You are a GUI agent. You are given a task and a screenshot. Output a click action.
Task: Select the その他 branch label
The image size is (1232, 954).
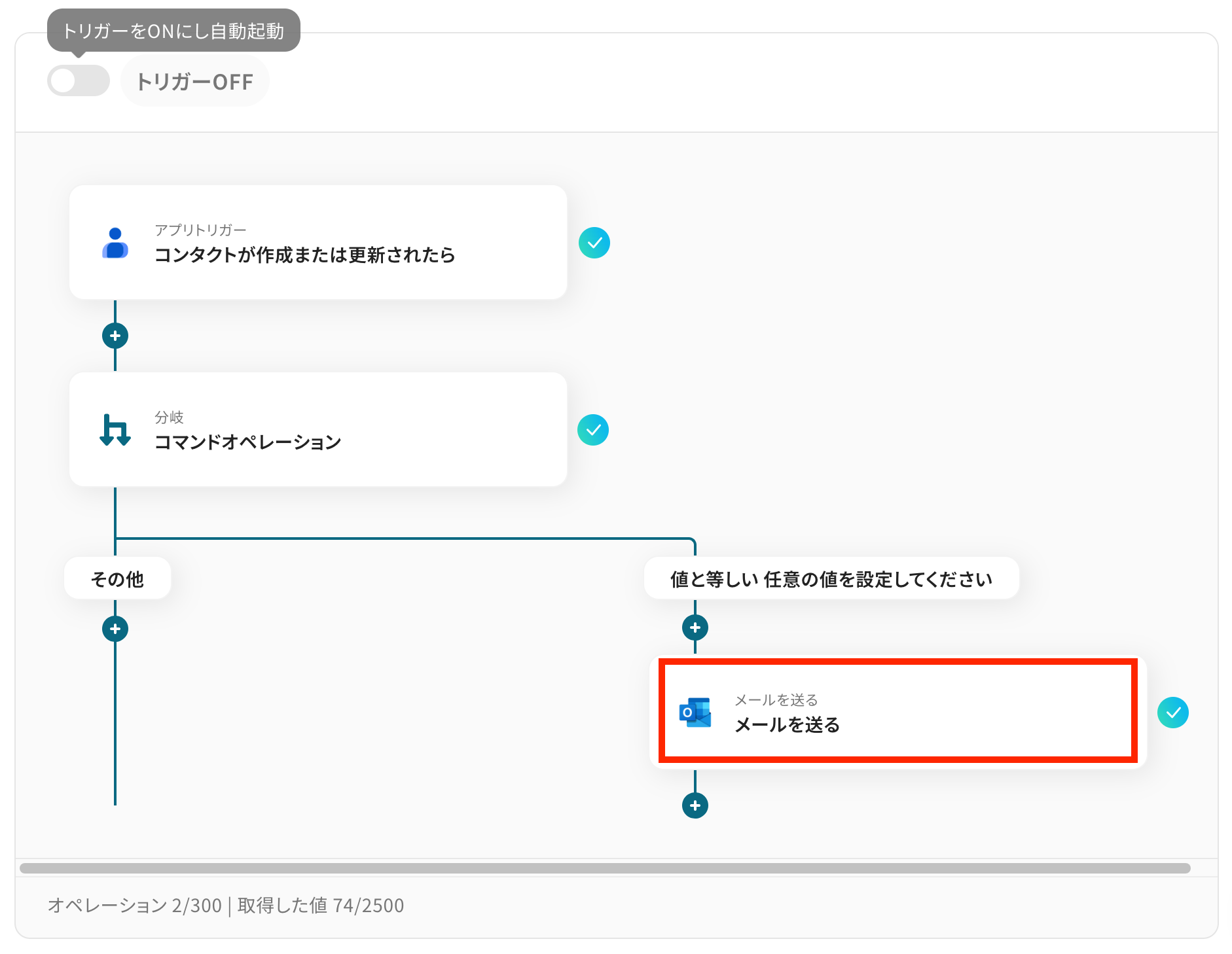pyautogui.click(x=118, y=578)
